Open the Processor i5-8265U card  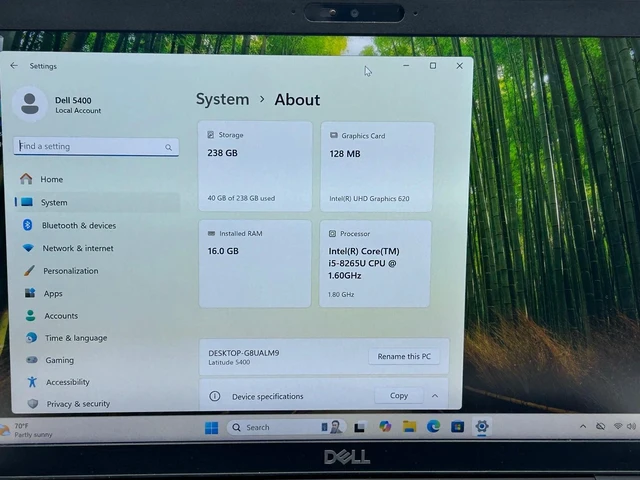pyautogui.click(x=375, y=264)
